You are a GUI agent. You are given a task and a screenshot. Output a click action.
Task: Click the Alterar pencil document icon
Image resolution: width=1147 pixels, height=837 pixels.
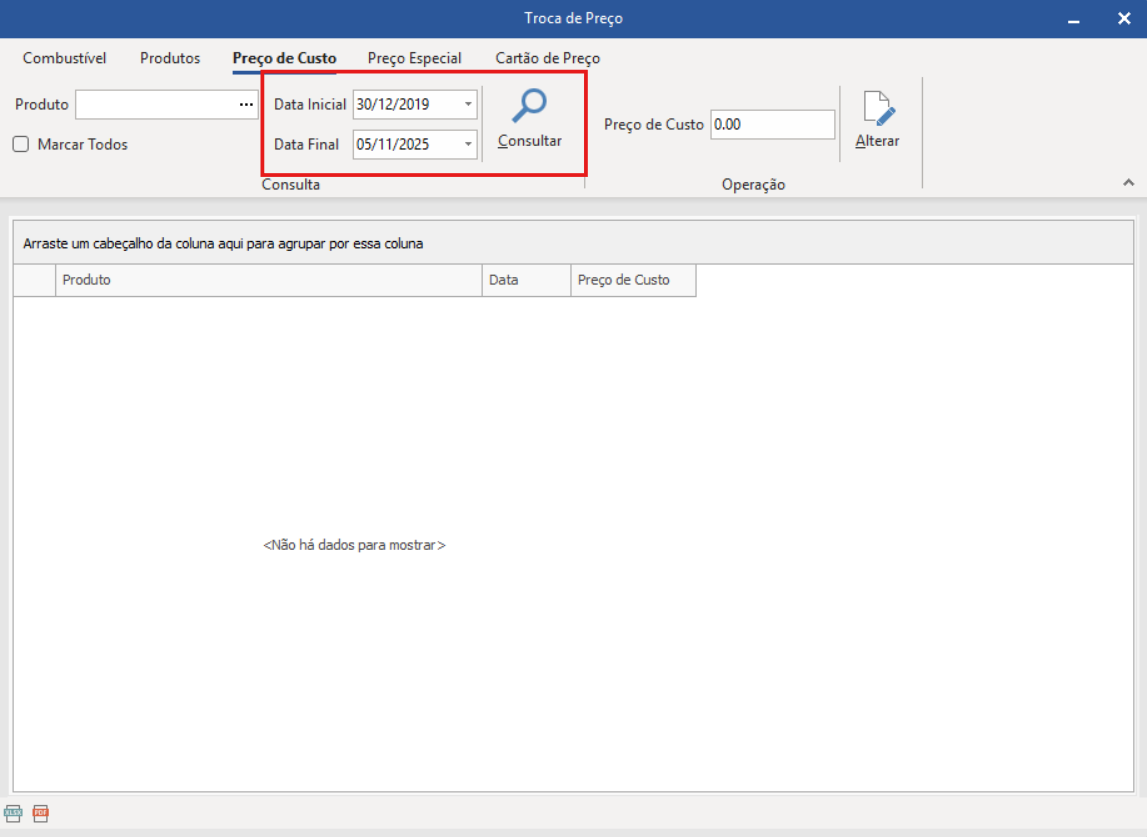point(877,109)
